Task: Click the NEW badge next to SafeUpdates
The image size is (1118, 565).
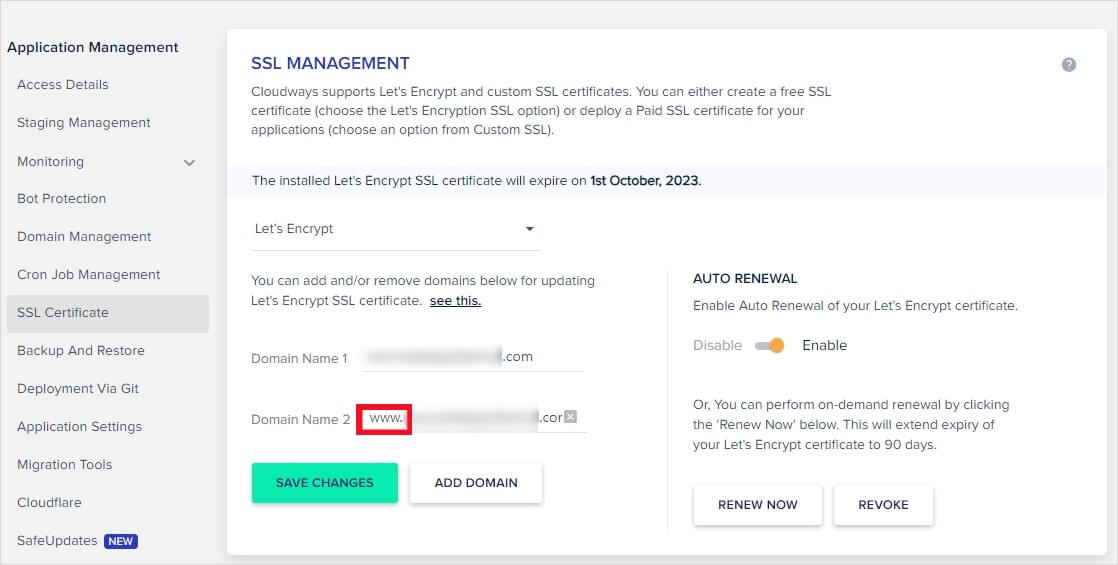Action: pyautogui.click(x=120, y=541)
